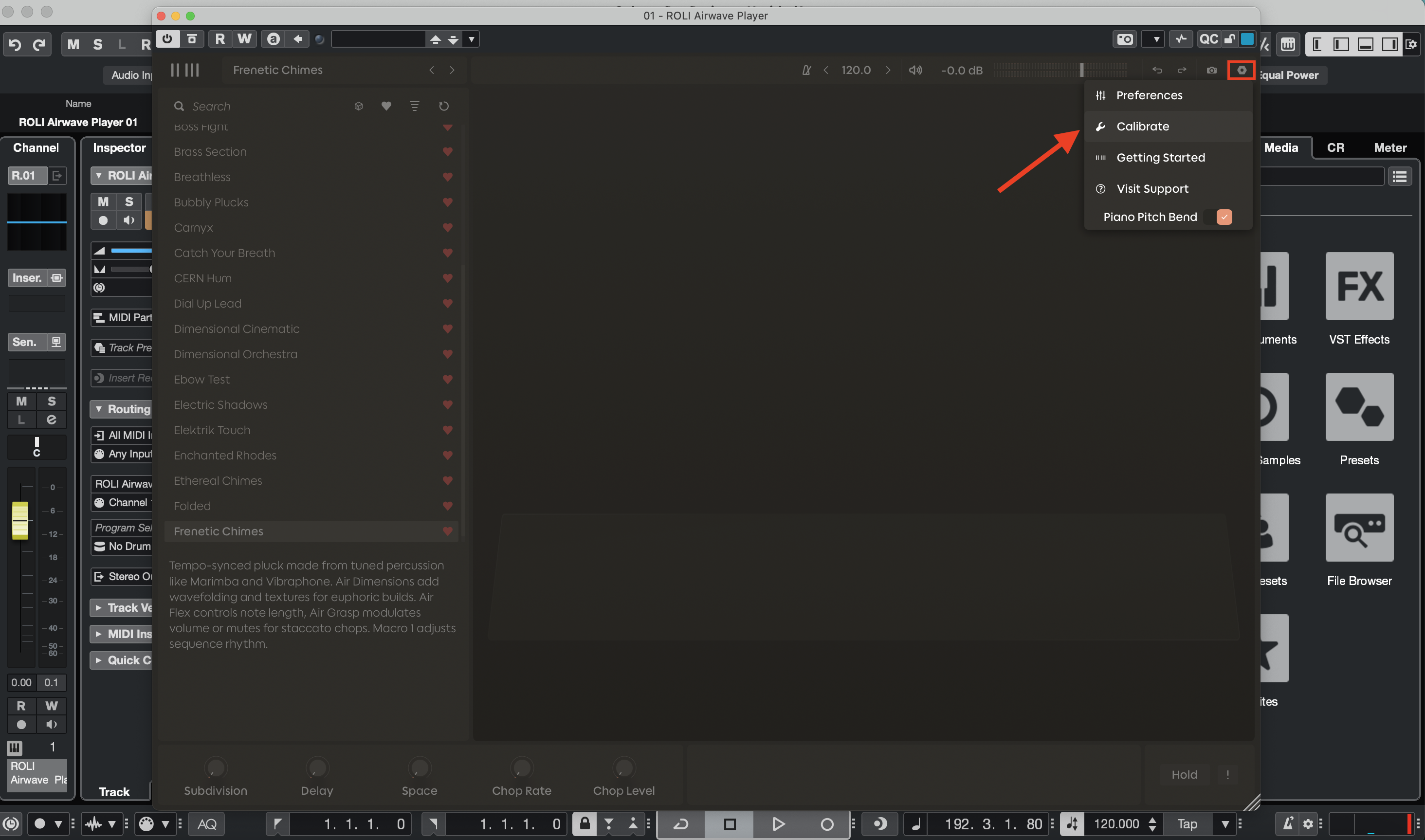Unfavorite the Carnyx preset heart
This screenshot has height=840, width=1425.
[447, 228]
